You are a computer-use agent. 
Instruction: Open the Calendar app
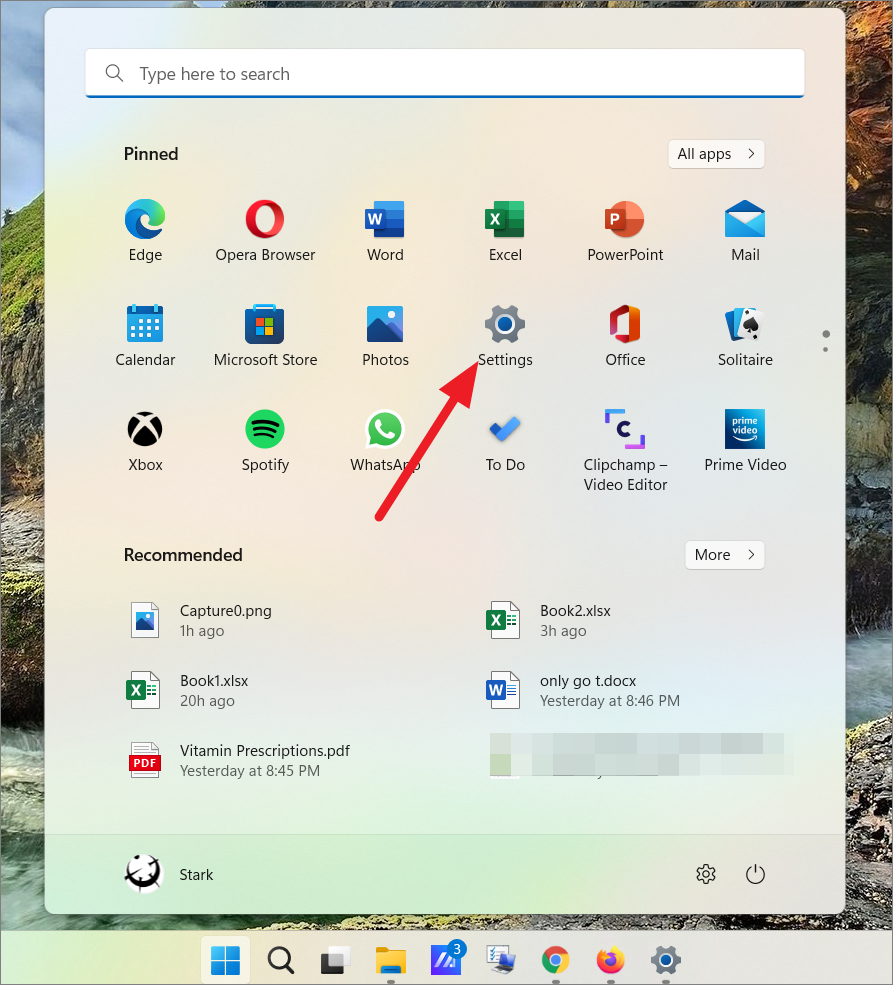[145, 335]
